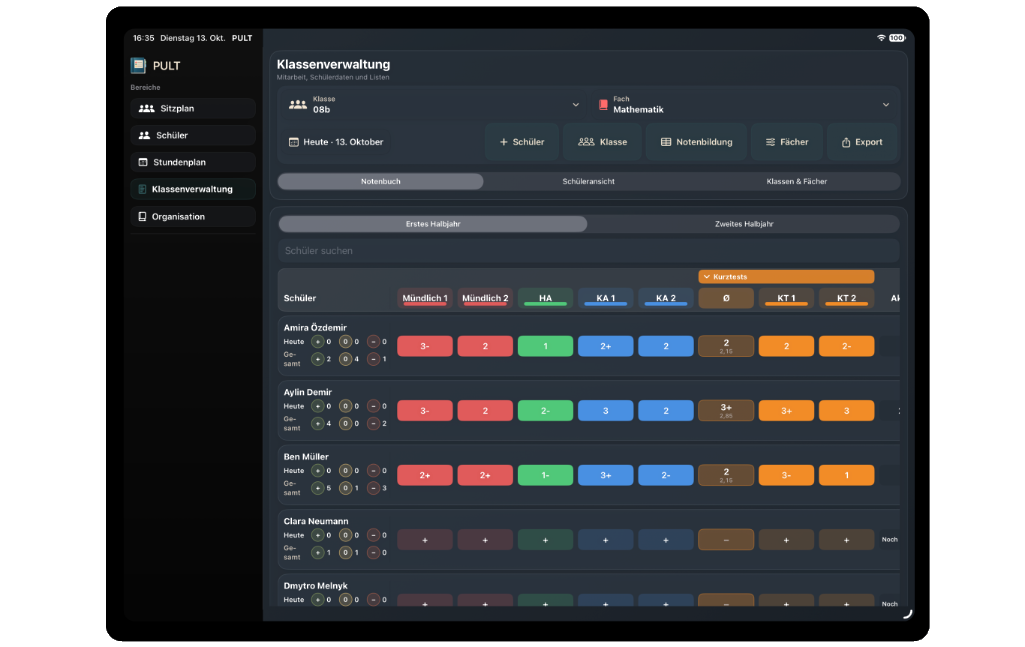Switch to the Schüleransicht tab

click(x=588, y=182)
